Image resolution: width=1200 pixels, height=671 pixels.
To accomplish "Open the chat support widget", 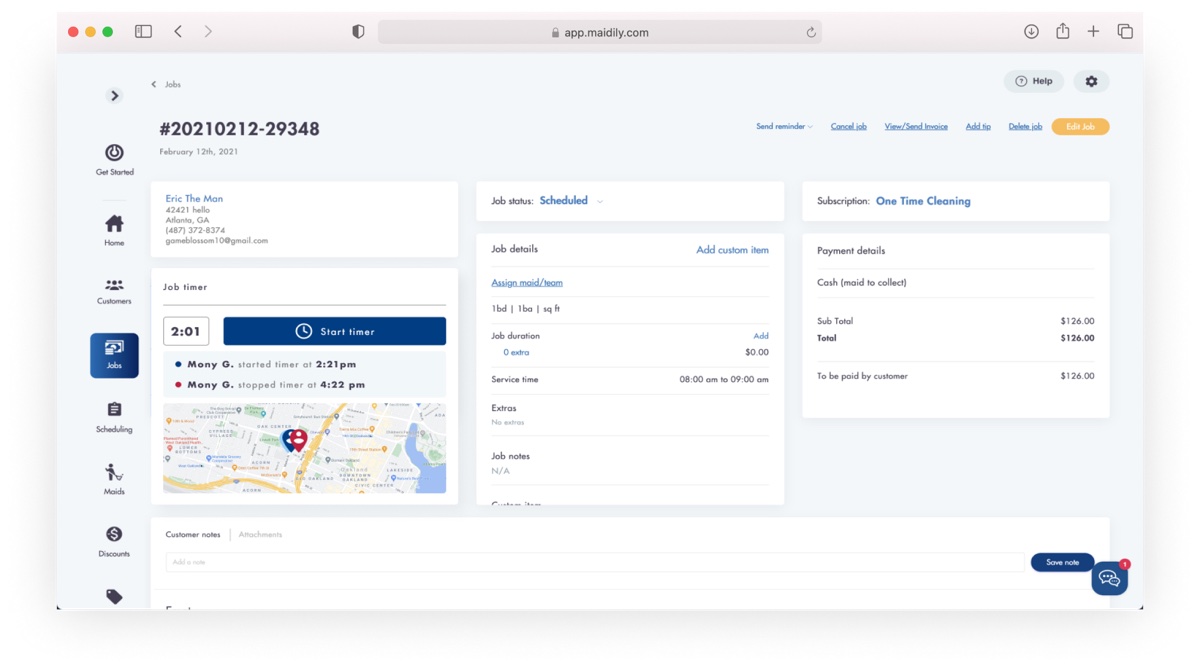I will point(1109,579).
